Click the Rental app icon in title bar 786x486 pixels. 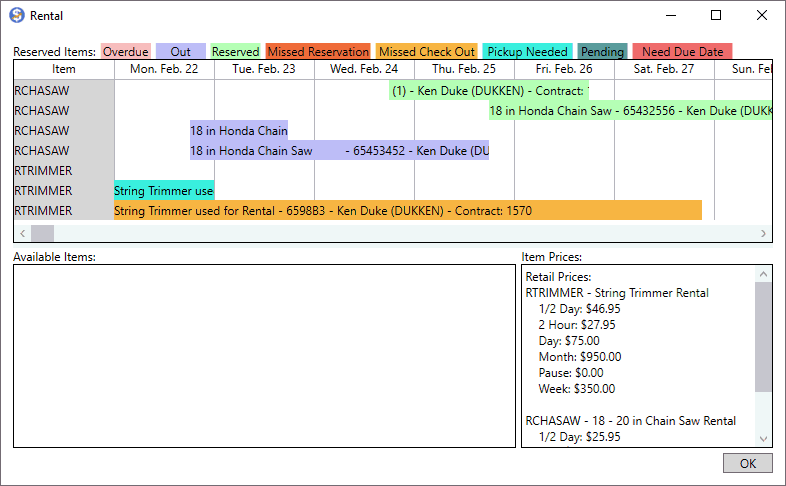point(17,16)
